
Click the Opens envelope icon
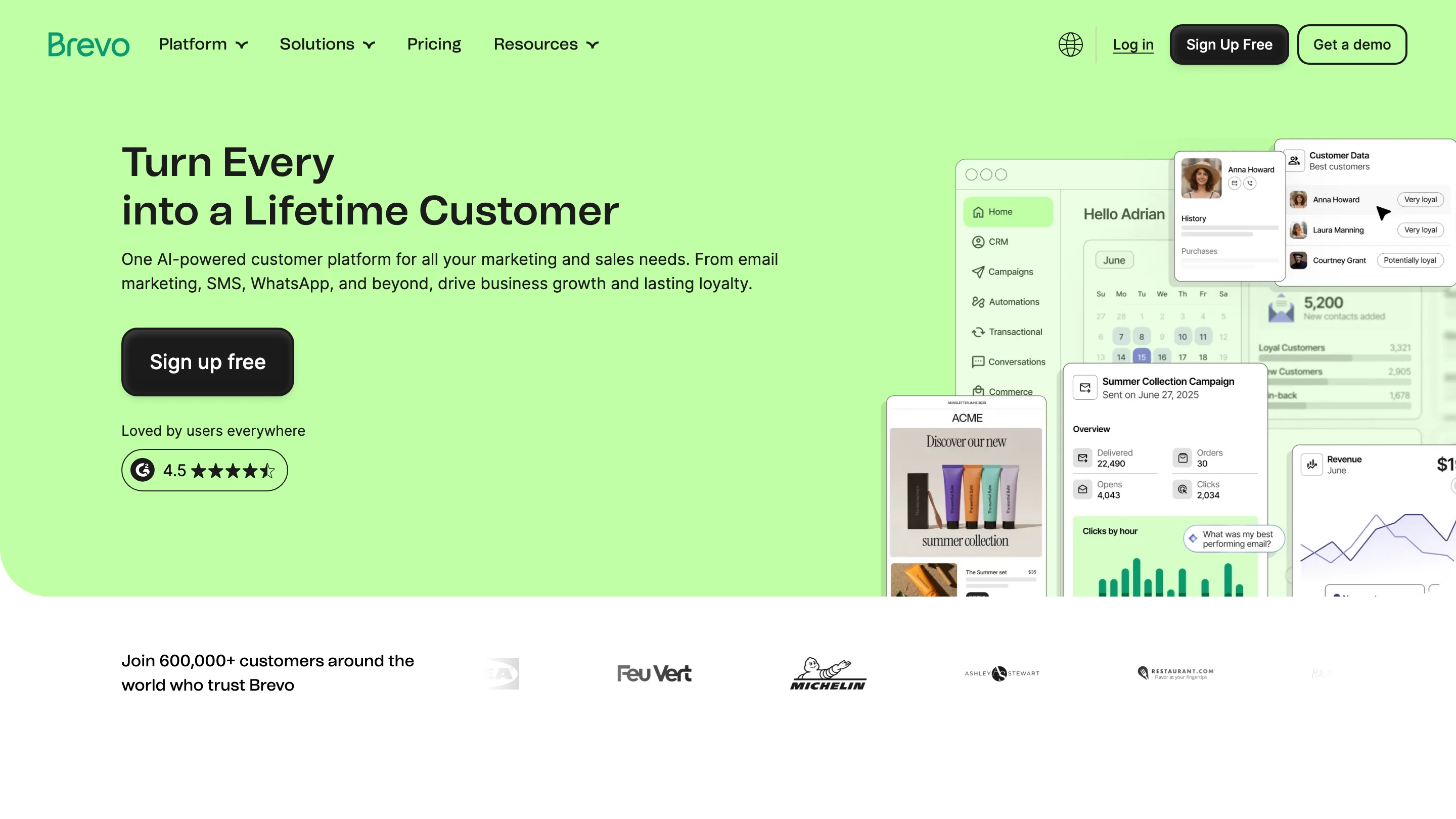point(1083,489)
